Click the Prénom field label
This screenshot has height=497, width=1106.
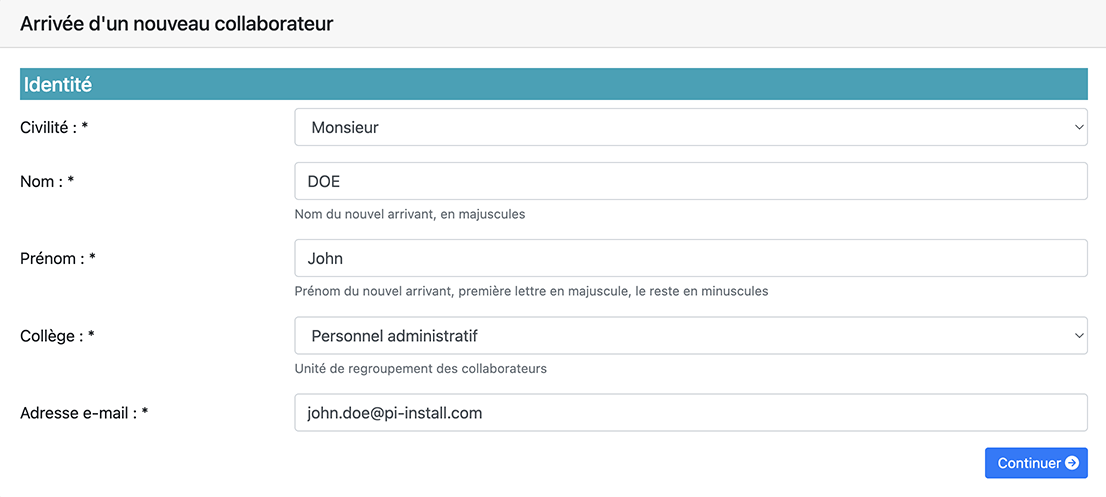point(51,258)
